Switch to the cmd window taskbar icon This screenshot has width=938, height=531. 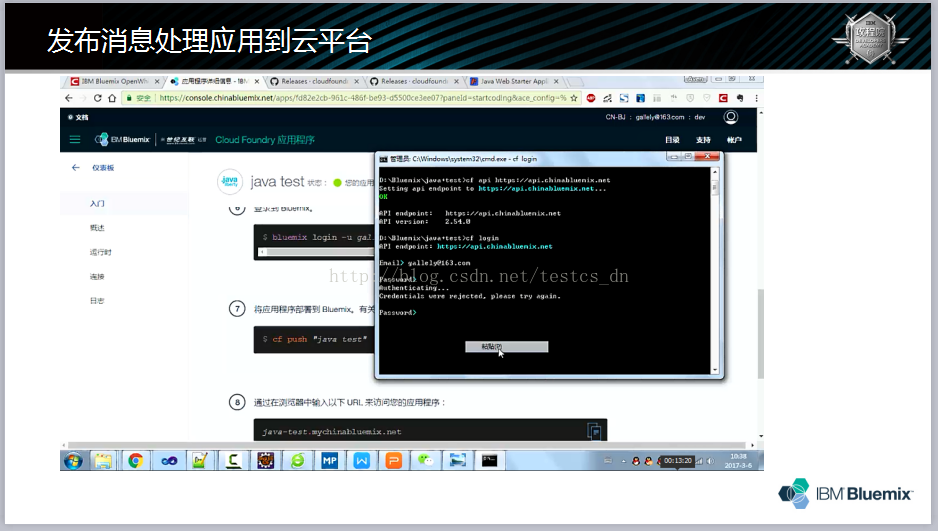(489, 460)
